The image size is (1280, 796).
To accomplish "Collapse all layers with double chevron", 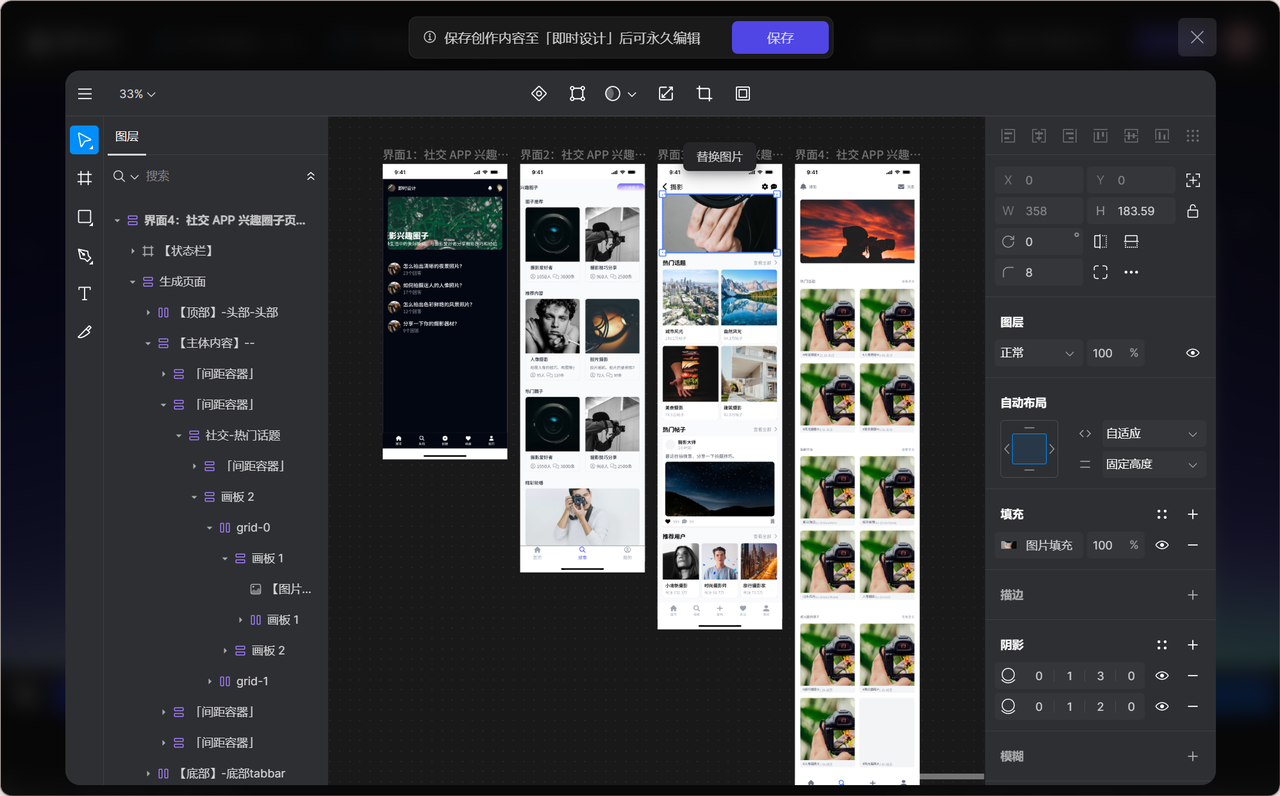I will [310, 176].
